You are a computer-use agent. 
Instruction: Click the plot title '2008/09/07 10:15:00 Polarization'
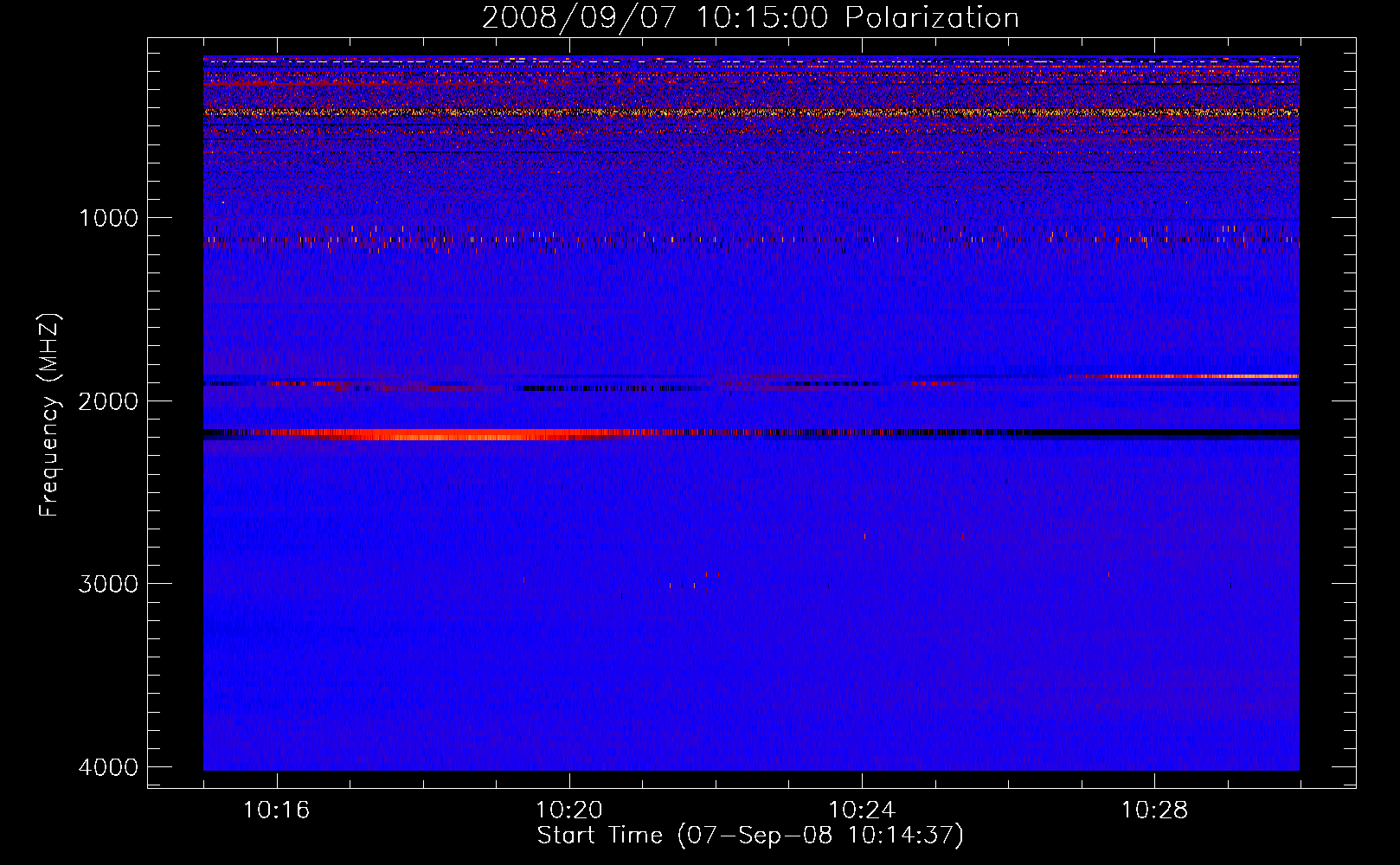[x=750, y=18]
